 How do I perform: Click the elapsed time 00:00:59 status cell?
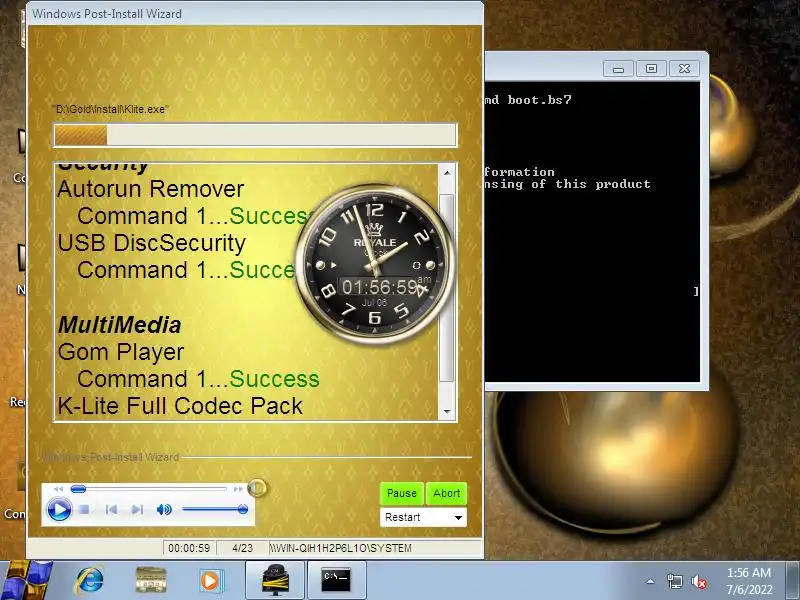pos(189,548)
